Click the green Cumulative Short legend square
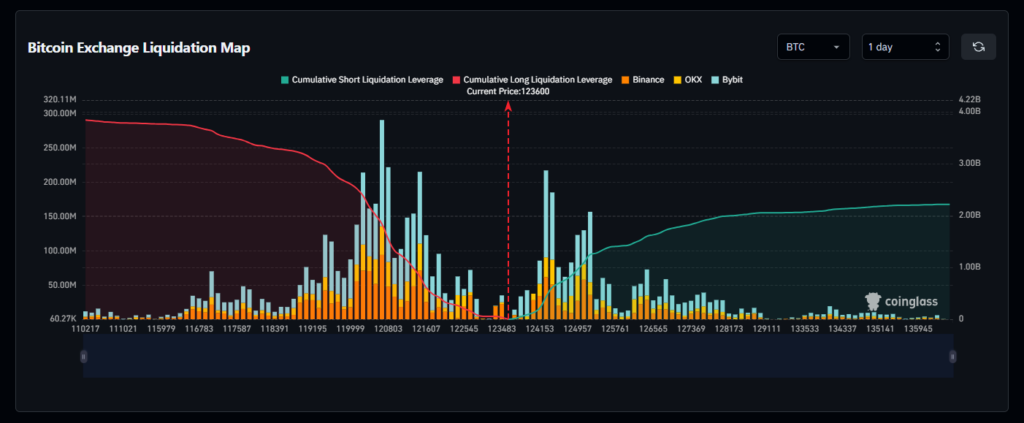The width and height of the screenshot is (1024, 423). click(286, 79)
